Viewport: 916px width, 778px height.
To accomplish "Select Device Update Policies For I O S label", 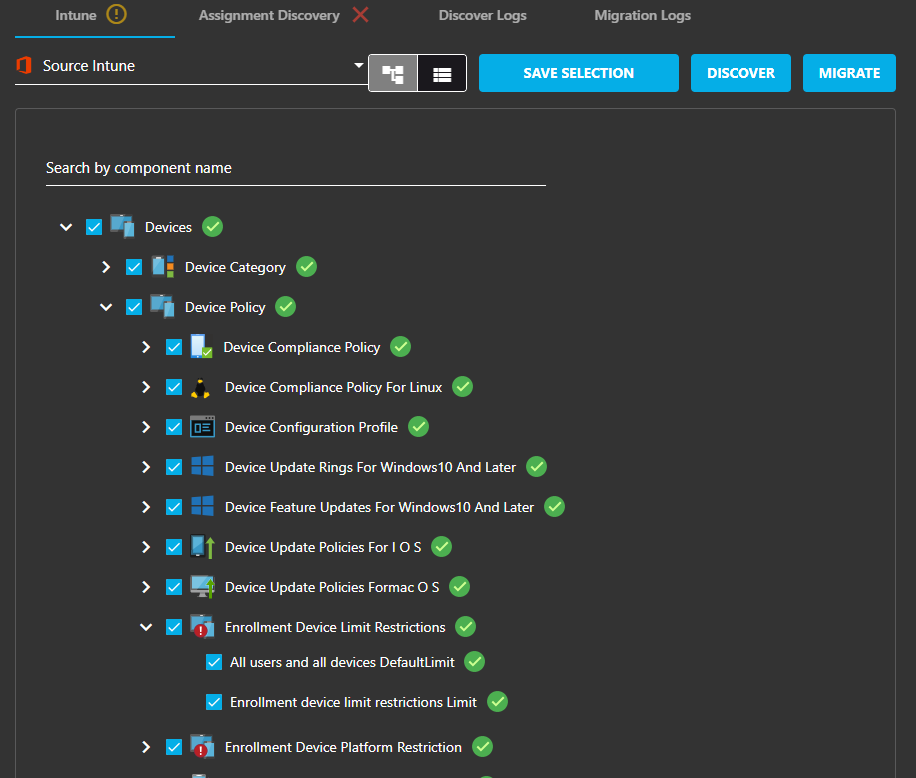I will (x=323, y=547).
